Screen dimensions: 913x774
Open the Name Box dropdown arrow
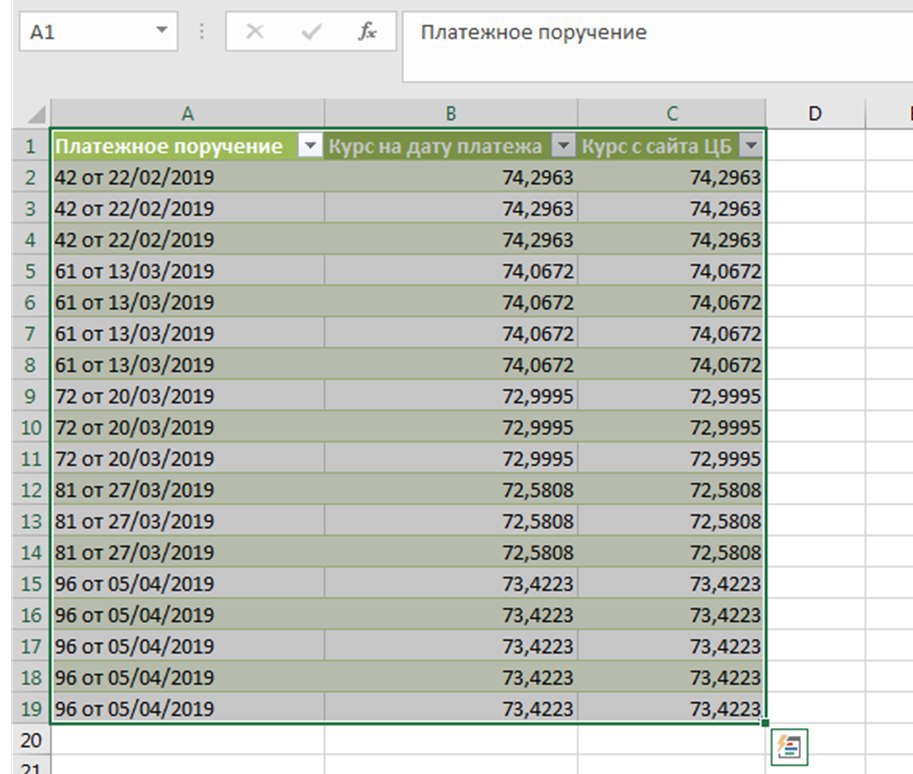coord(162,30)
